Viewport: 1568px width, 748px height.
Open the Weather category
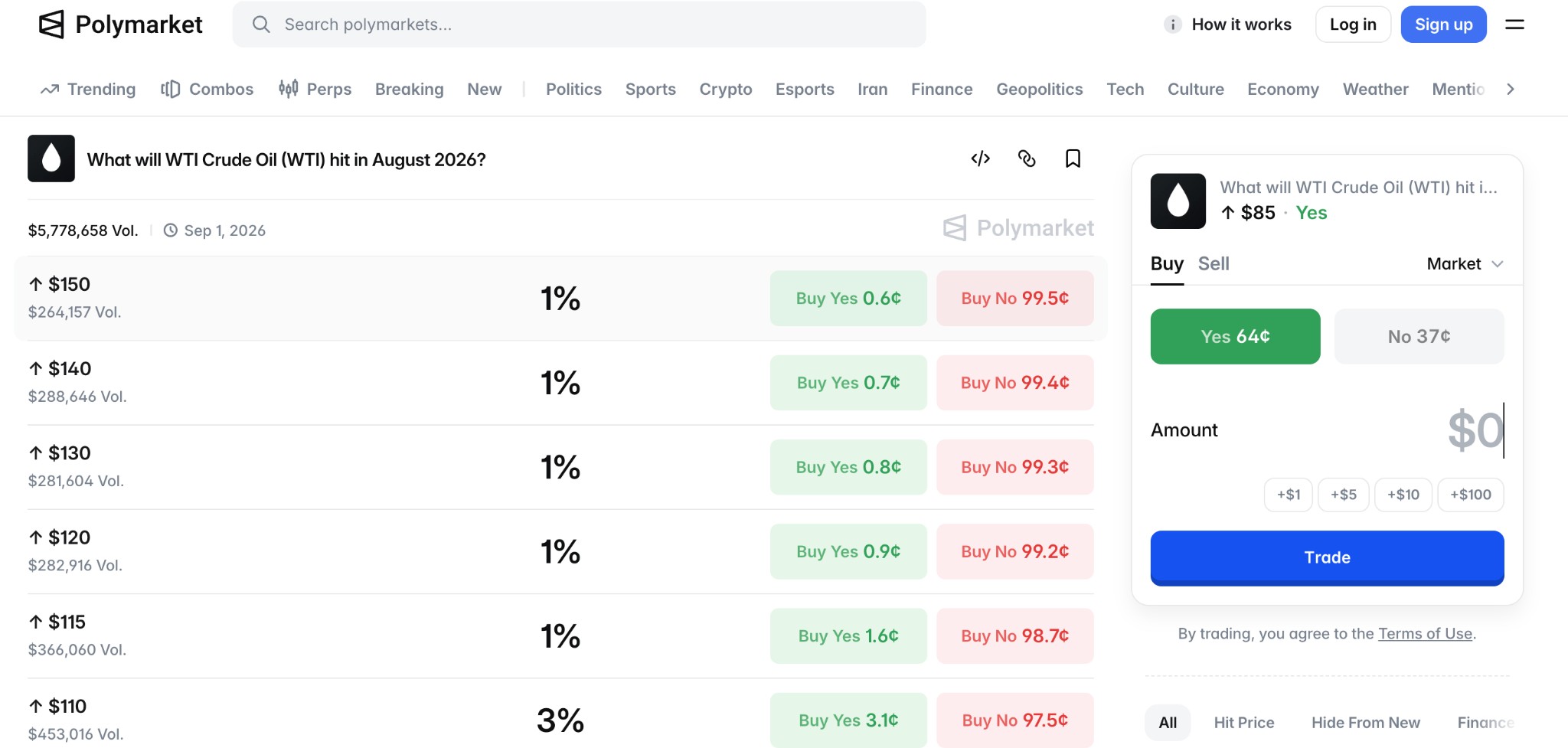(1375, 90)
